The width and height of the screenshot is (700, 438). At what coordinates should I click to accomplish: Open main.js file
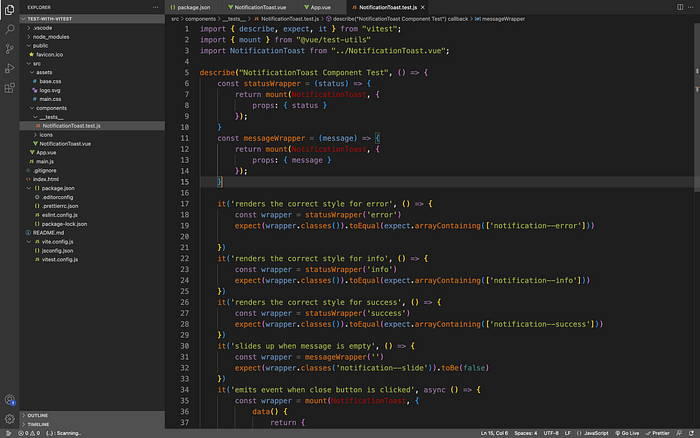[92, 161]
